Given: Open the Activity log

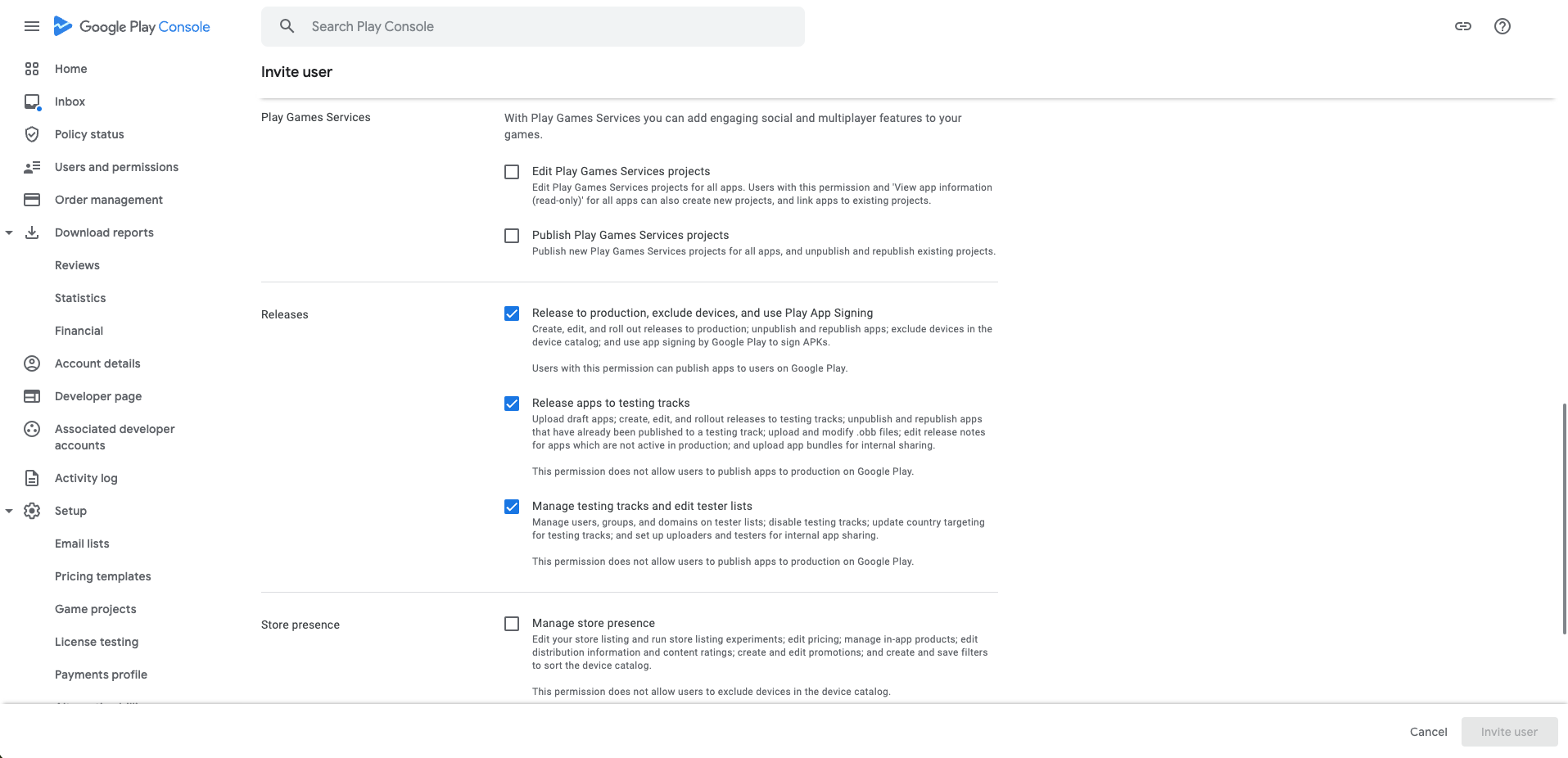Looking at the screenshot, I should point(85,478).
